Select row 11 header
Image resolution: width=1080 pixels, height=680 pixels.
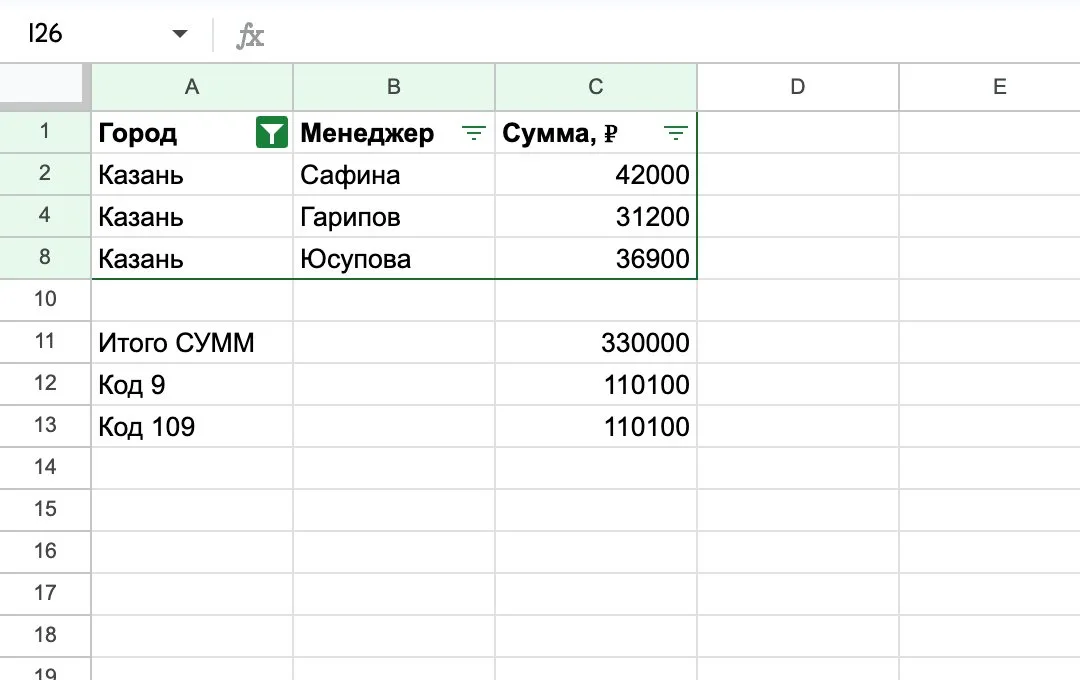45,342
